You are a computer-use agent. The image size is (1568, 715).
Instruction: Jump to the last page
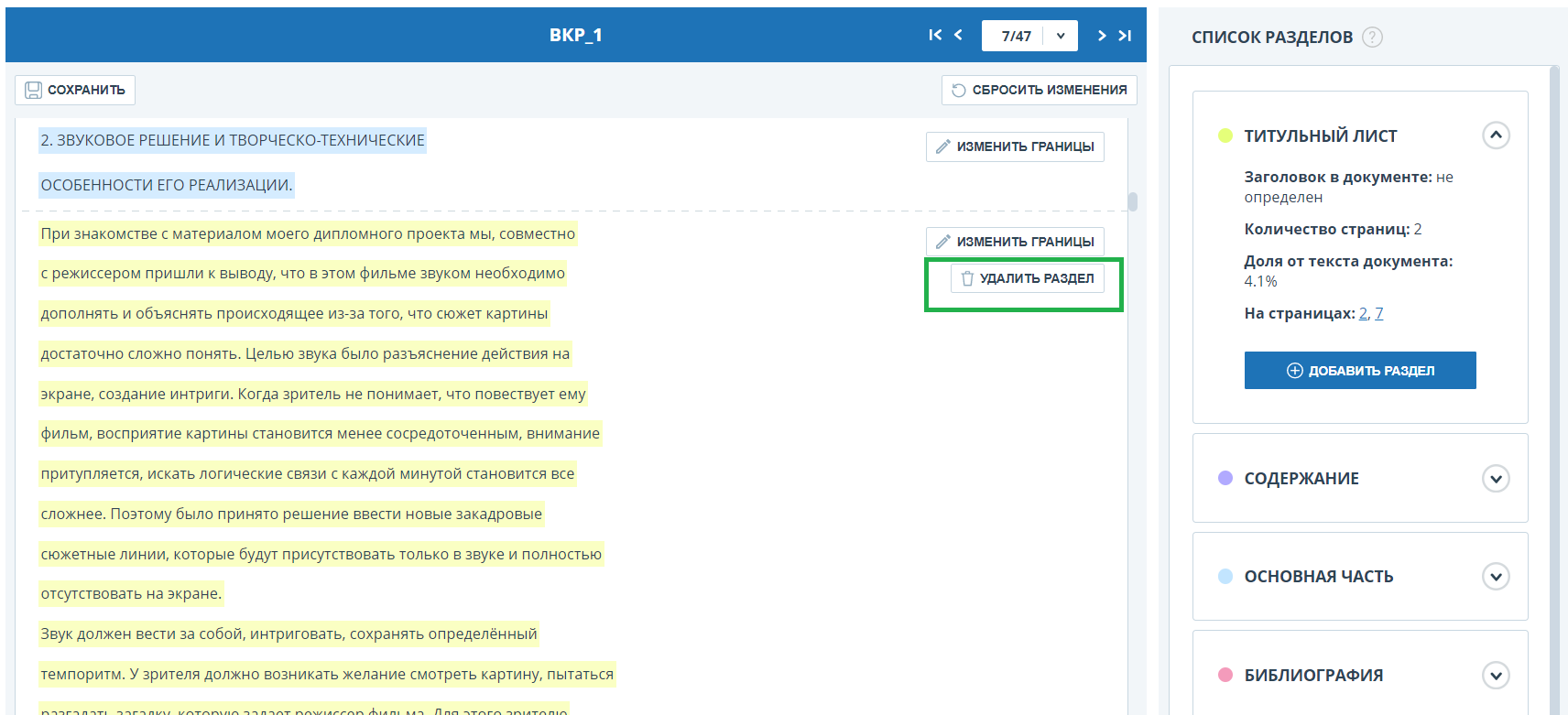(1126, 36)
